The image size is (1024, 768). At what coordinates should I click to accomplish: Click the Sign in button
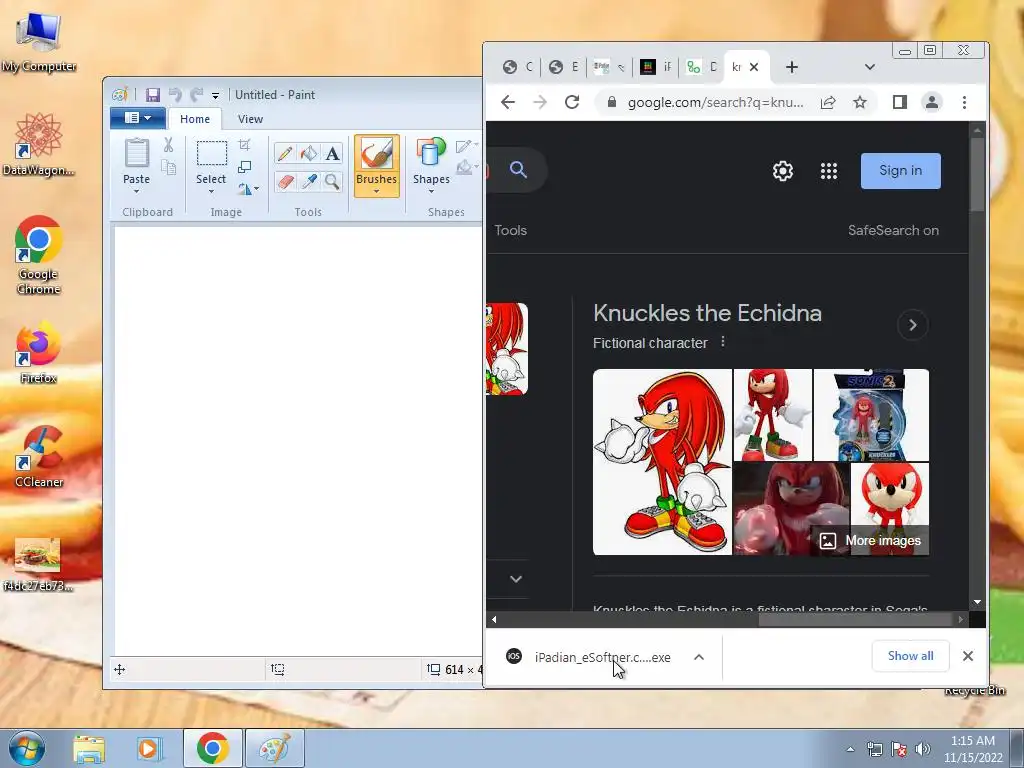point(901,170)
